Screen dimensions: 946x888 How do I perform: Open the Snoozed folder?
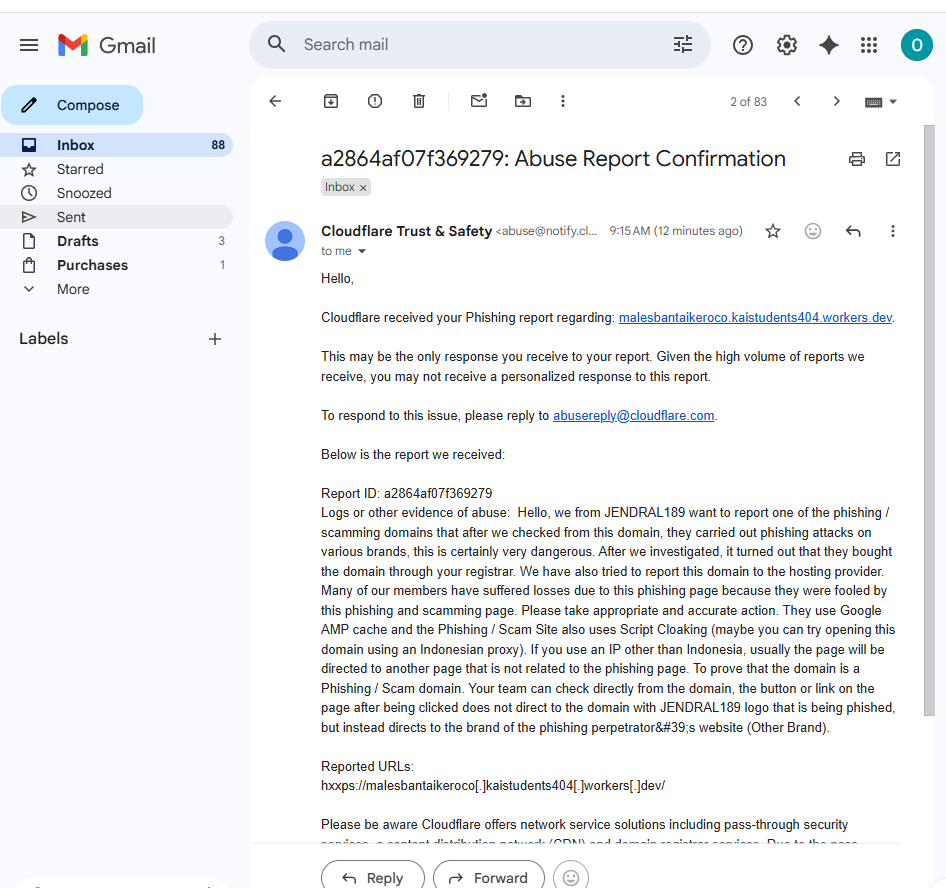pos(116,193)
